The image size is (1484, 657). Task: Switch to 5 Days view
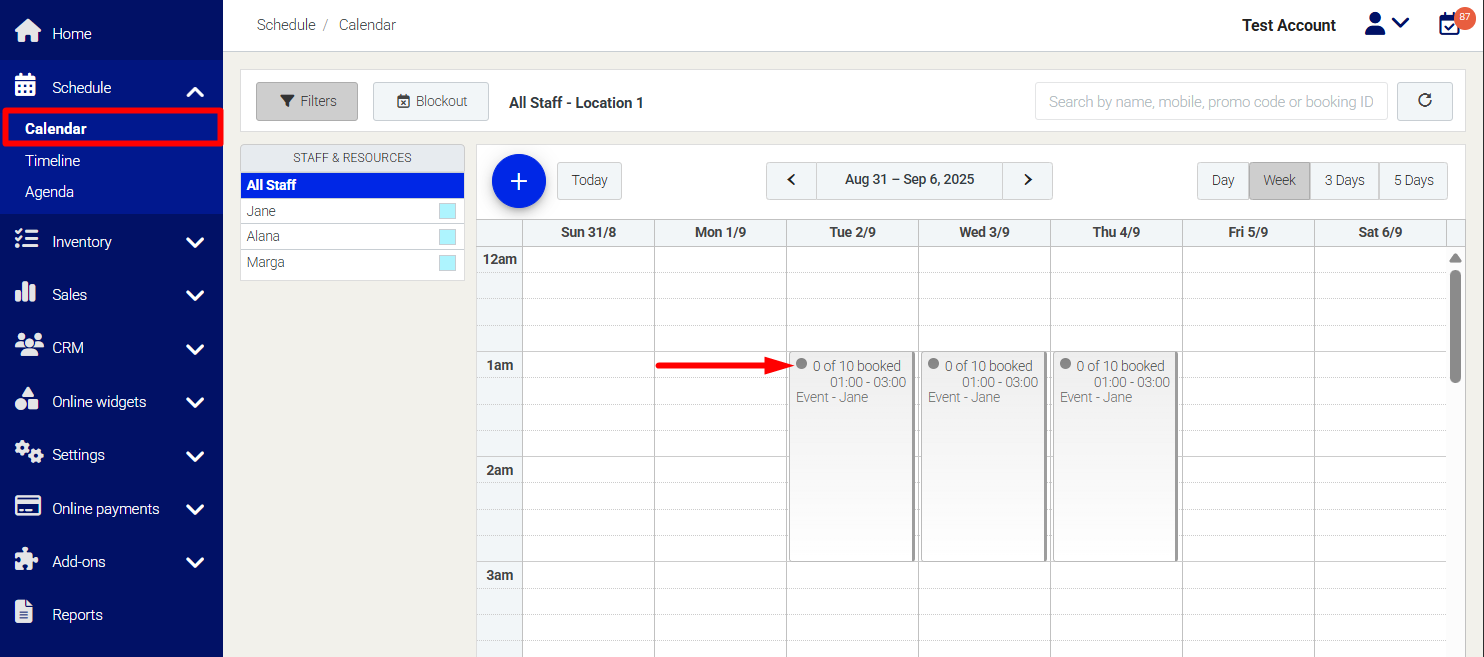[x=1413, y=180]
